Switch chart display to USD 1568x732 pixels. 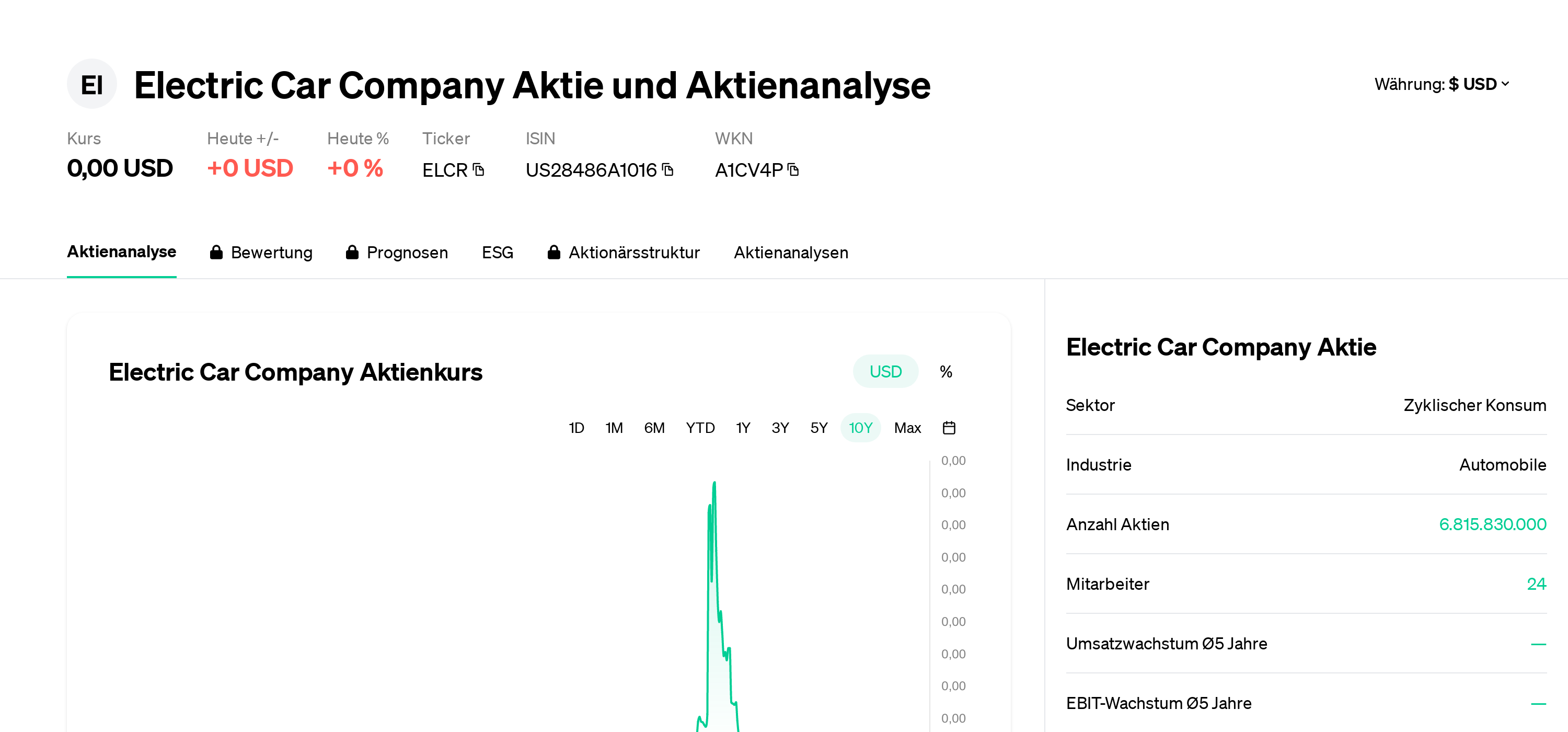pos(885,371)
